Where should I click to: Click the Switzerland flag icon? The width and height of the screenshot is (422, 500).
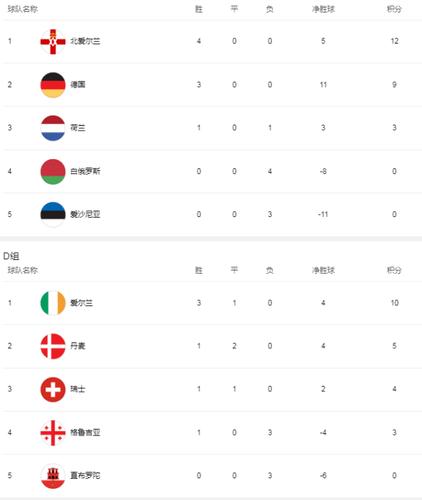click(x=53, y=389)
